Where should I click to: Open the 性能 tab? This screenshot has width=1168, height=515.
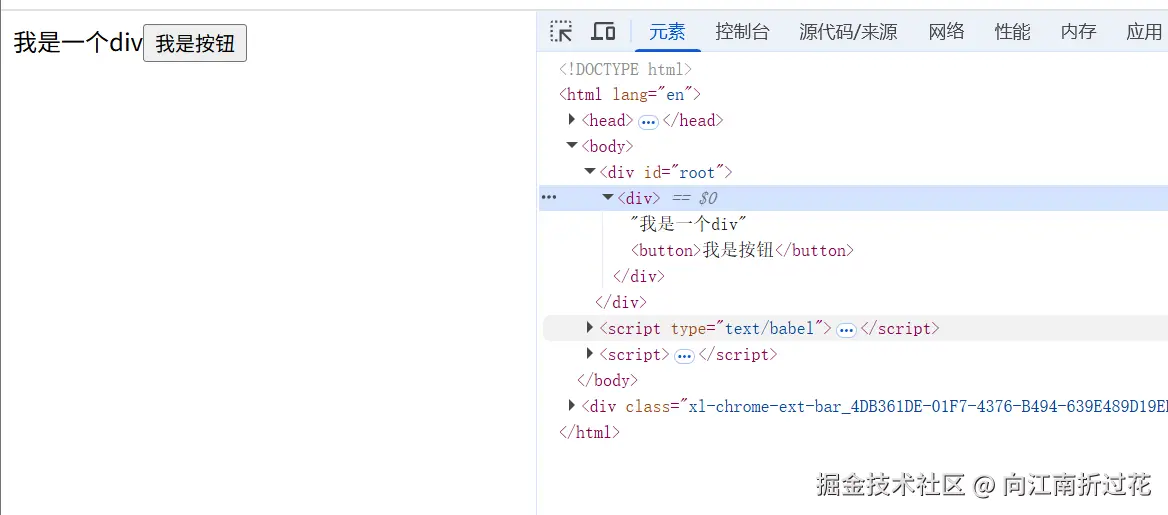click(1012, 31)
